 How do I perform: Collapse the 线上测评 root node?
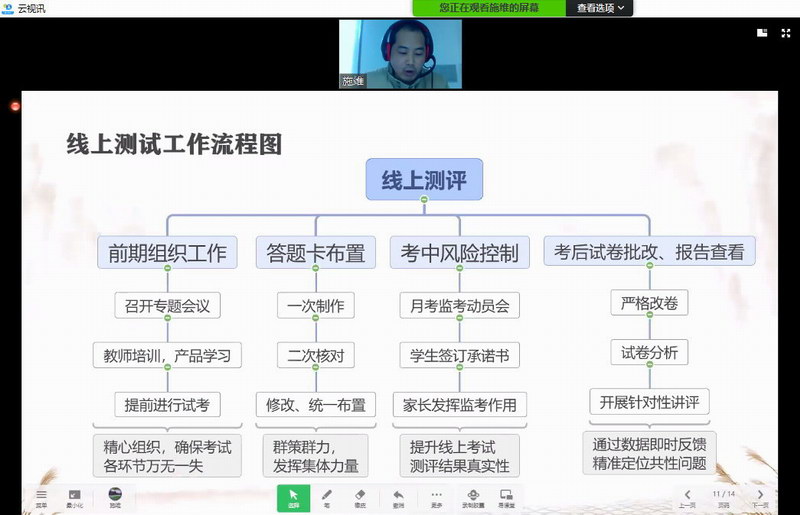coord(424,202)
